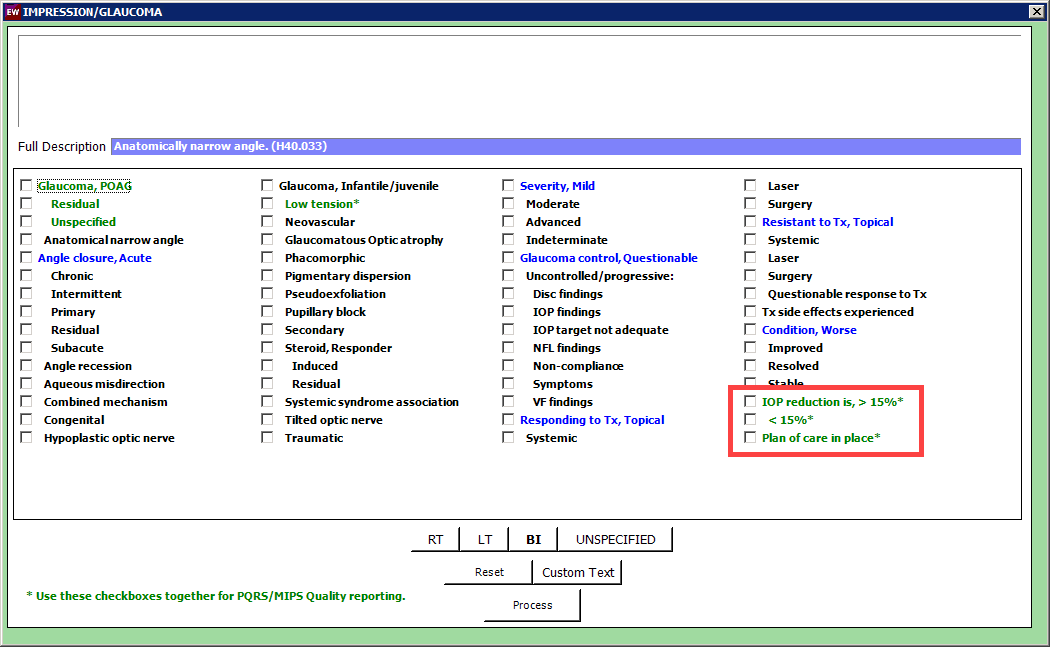The image size is (1050, 647).
Task: Click inside the large impression text area
Action: click(519, 81)
